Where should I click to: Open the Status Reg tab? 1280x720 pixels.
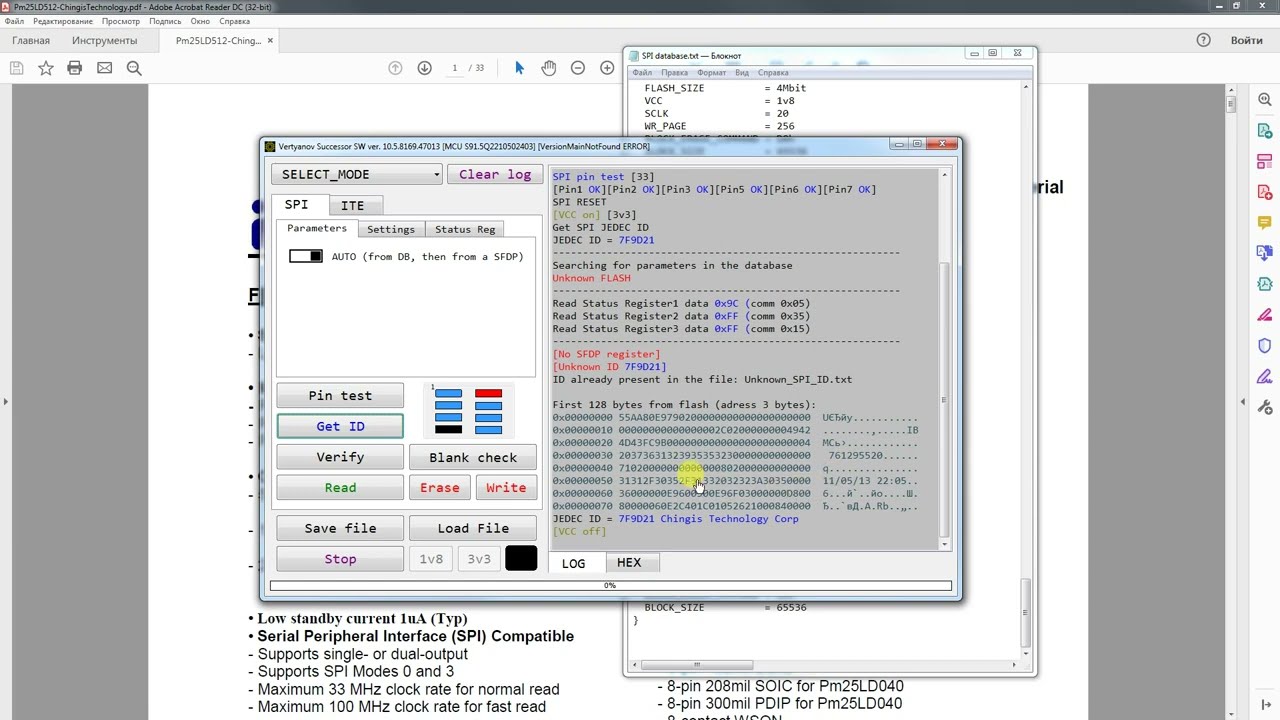(465, 229)
